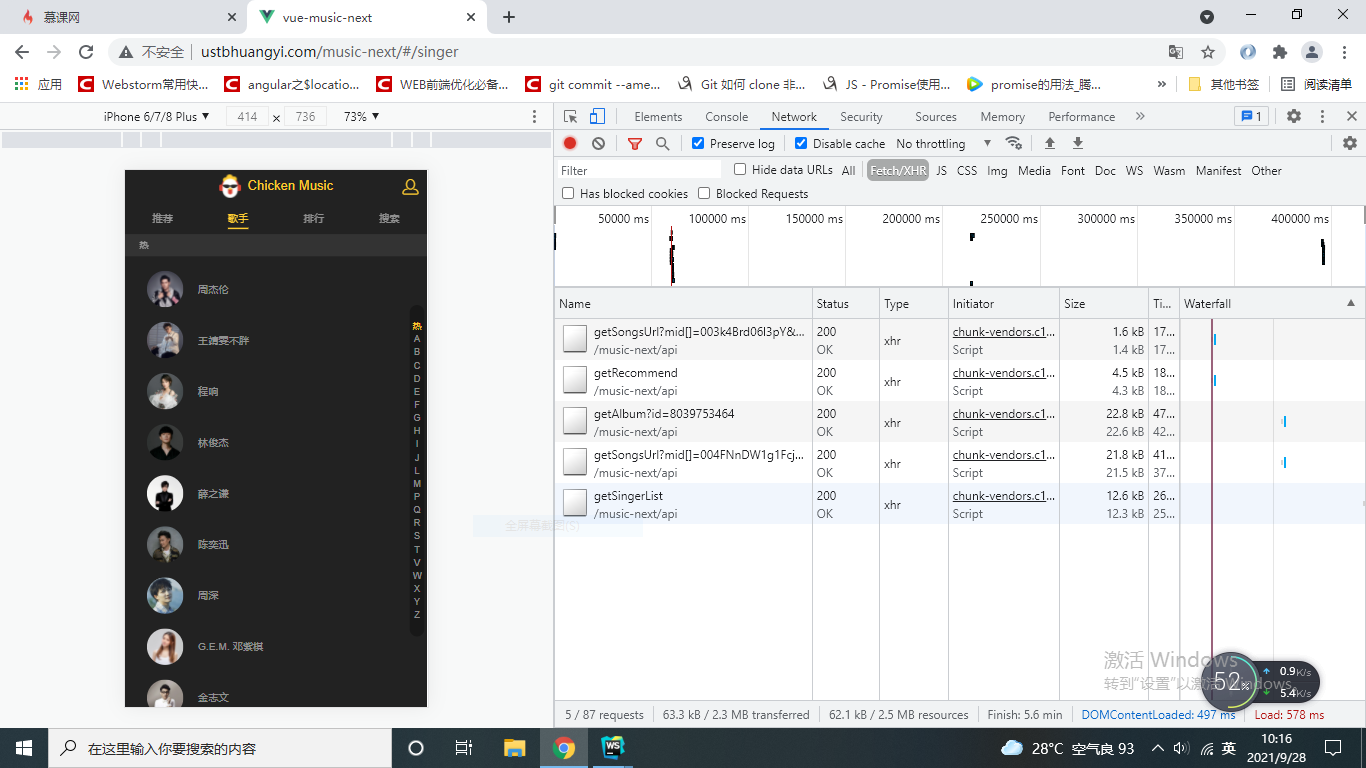Open WebStorm from the taskbar
The width and height of the screenshot is (1366, 768).
[612, 748]
